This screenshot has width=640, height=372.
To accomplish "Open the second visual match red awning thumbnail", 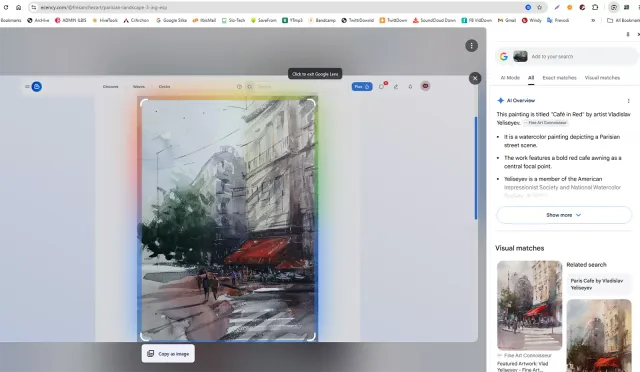I will (x=599, y=335).
